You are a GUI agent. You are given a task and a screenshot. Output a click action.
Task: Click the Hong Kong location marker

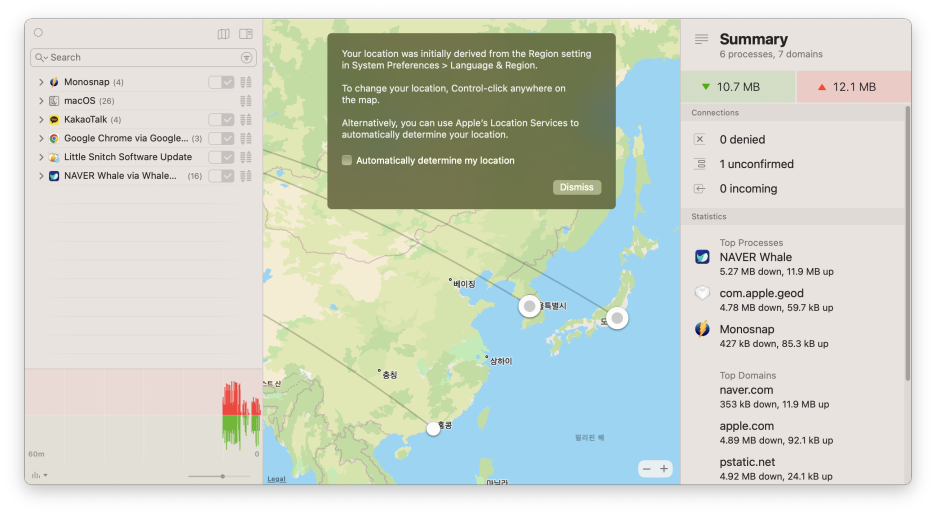[433, 428]
